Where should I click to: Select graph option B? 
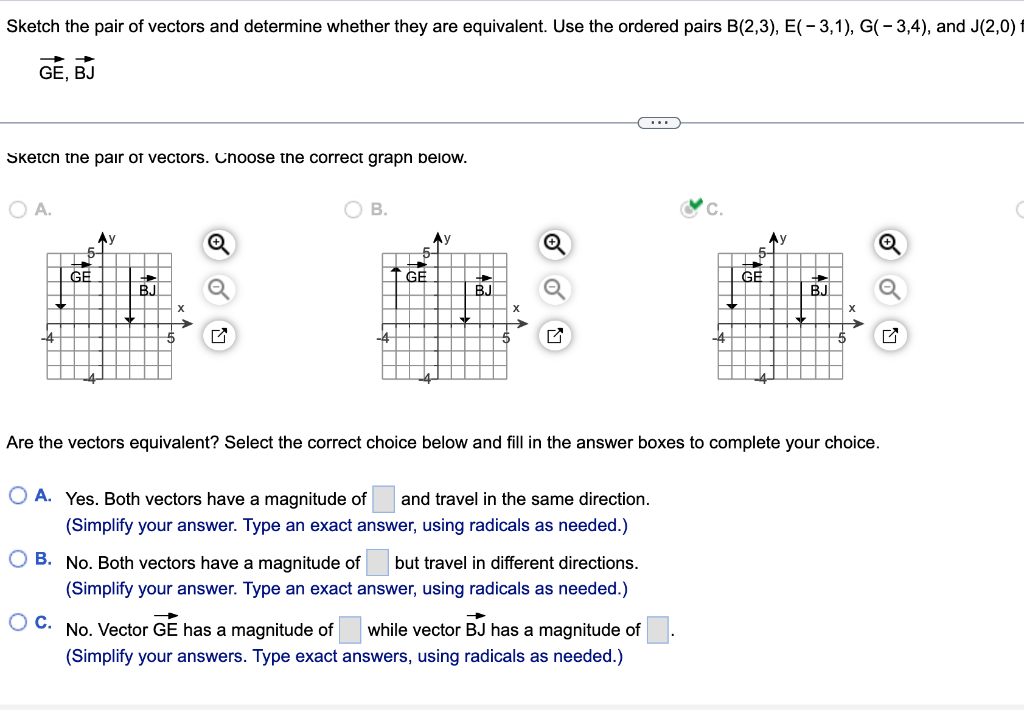352,210
